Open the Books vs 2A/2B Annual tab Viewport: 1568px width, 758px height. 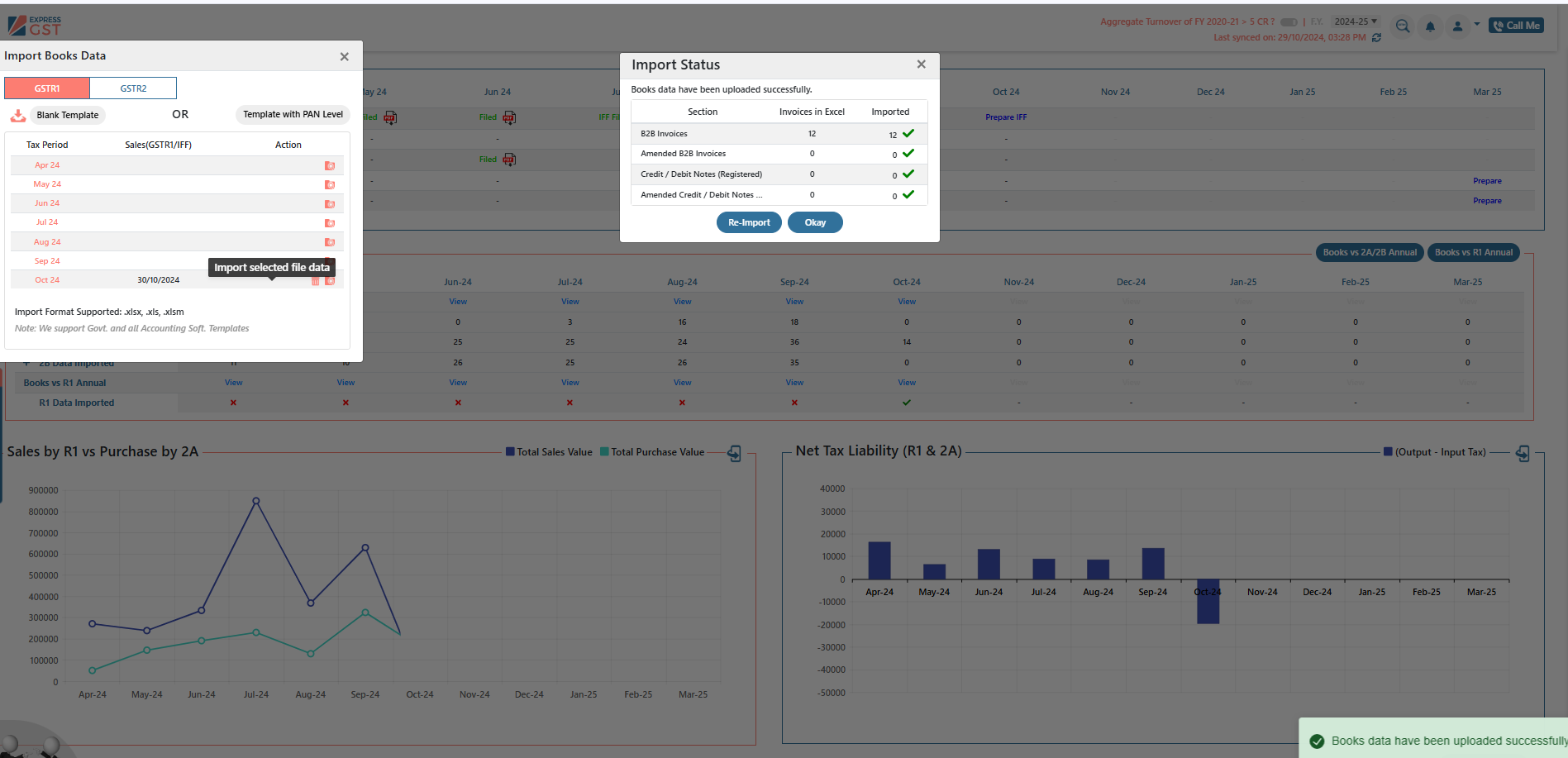(x=1370, y=252)
